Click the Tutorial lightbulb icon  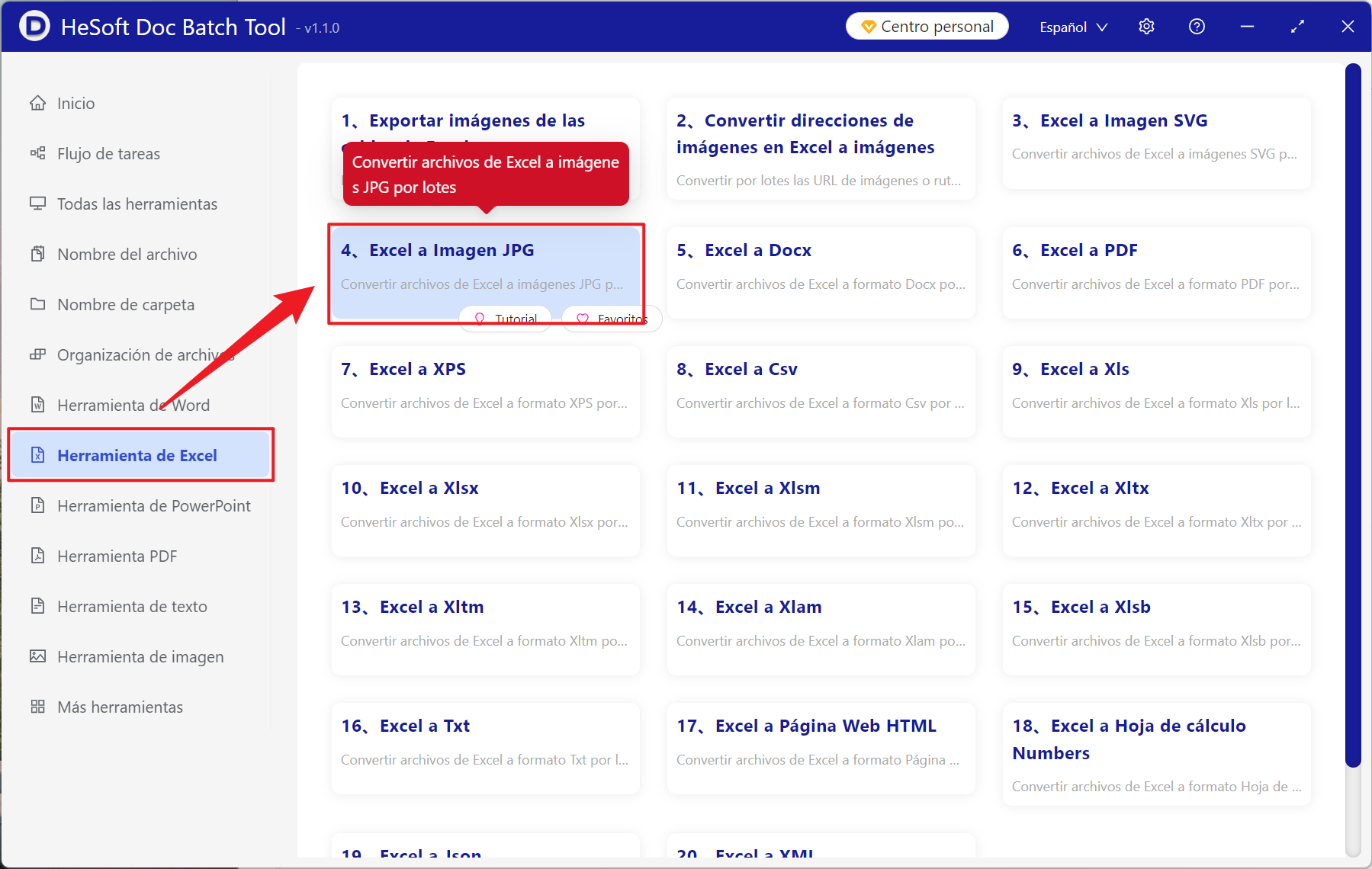point(480,319)
